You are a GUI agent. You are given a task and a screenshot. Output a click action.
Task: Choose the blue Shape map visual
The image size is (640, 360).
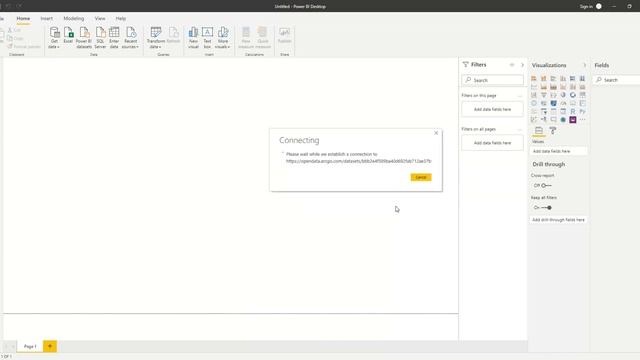coord(553,103)
